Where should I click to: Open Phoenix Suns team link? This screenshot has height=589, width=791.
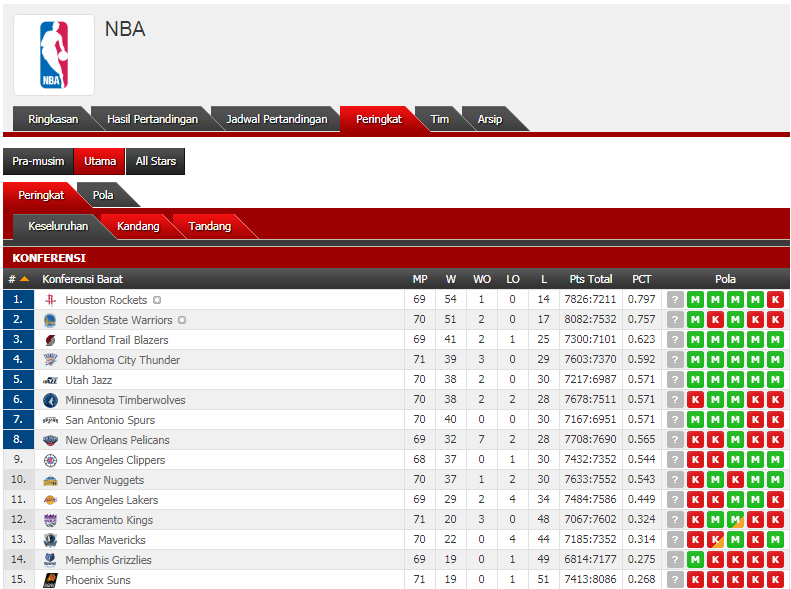pos(98,580)
